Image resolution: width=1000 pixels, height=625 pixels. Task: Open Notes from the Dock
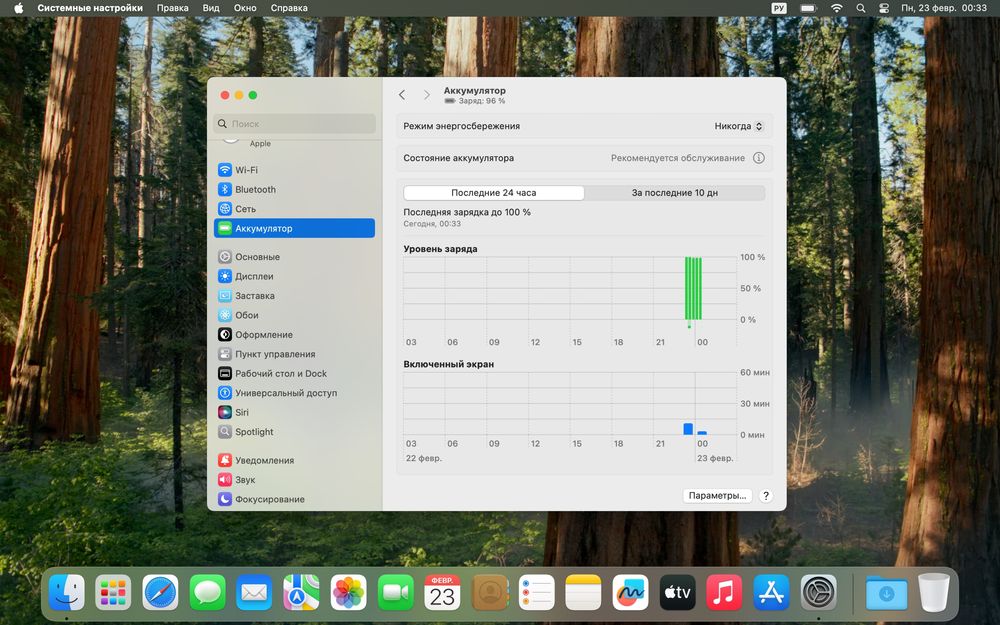point(583,592)
